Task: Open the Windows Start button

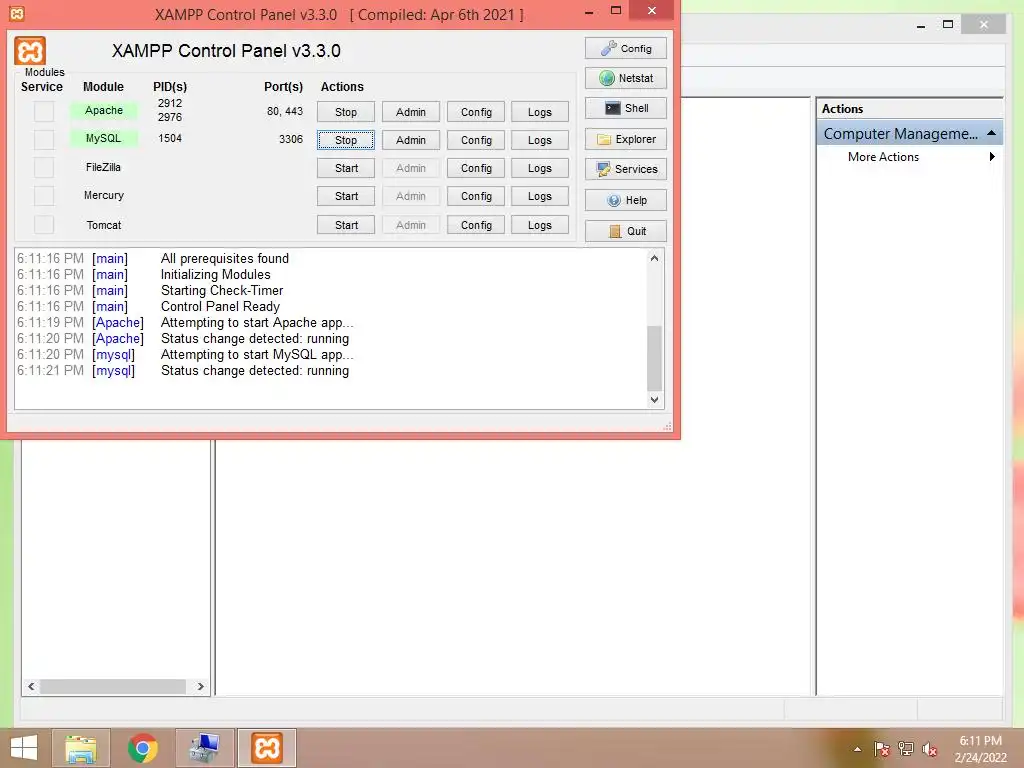Action: point(24,748)
